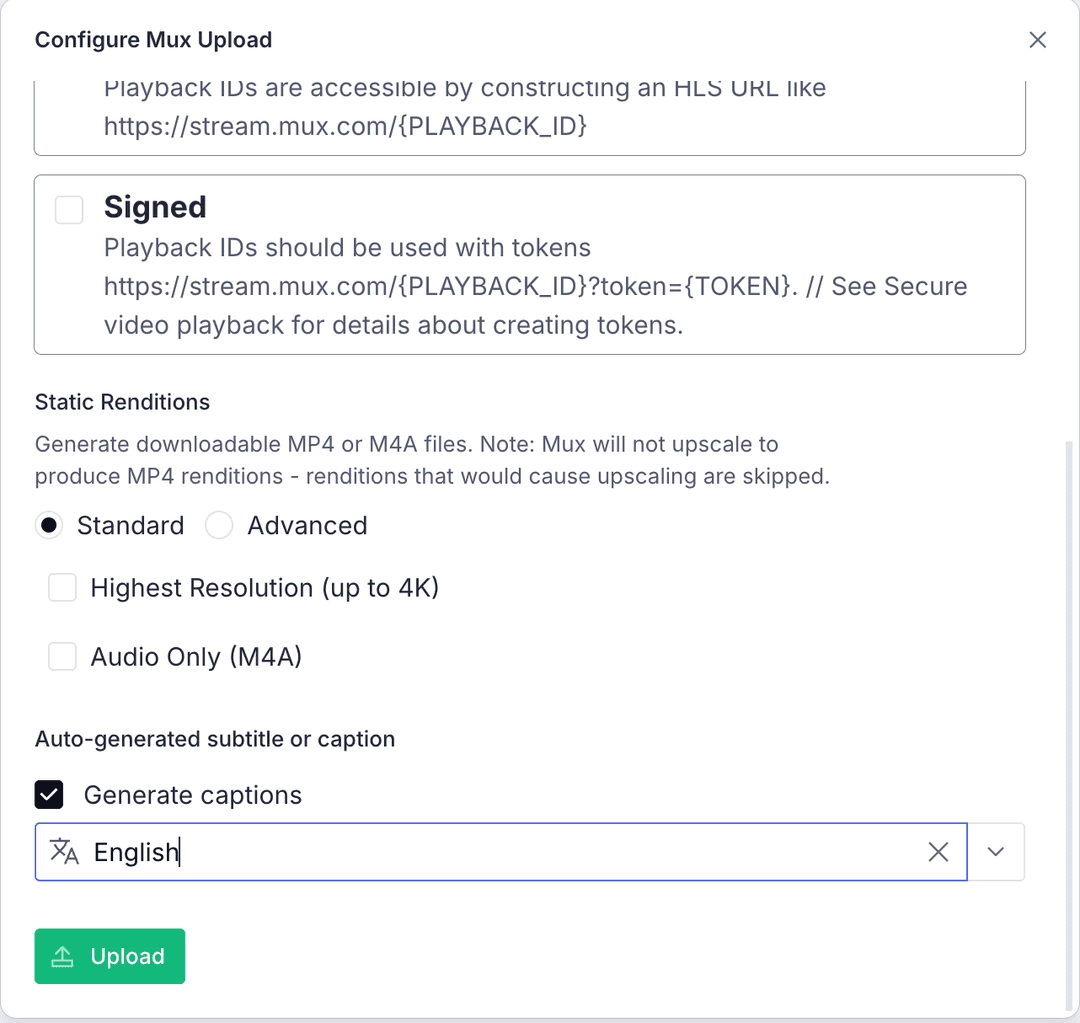The width and height of the screenshot is (1080, 1023).
Task: Uncheck the Generate captions checkbox
Action: 49,795
